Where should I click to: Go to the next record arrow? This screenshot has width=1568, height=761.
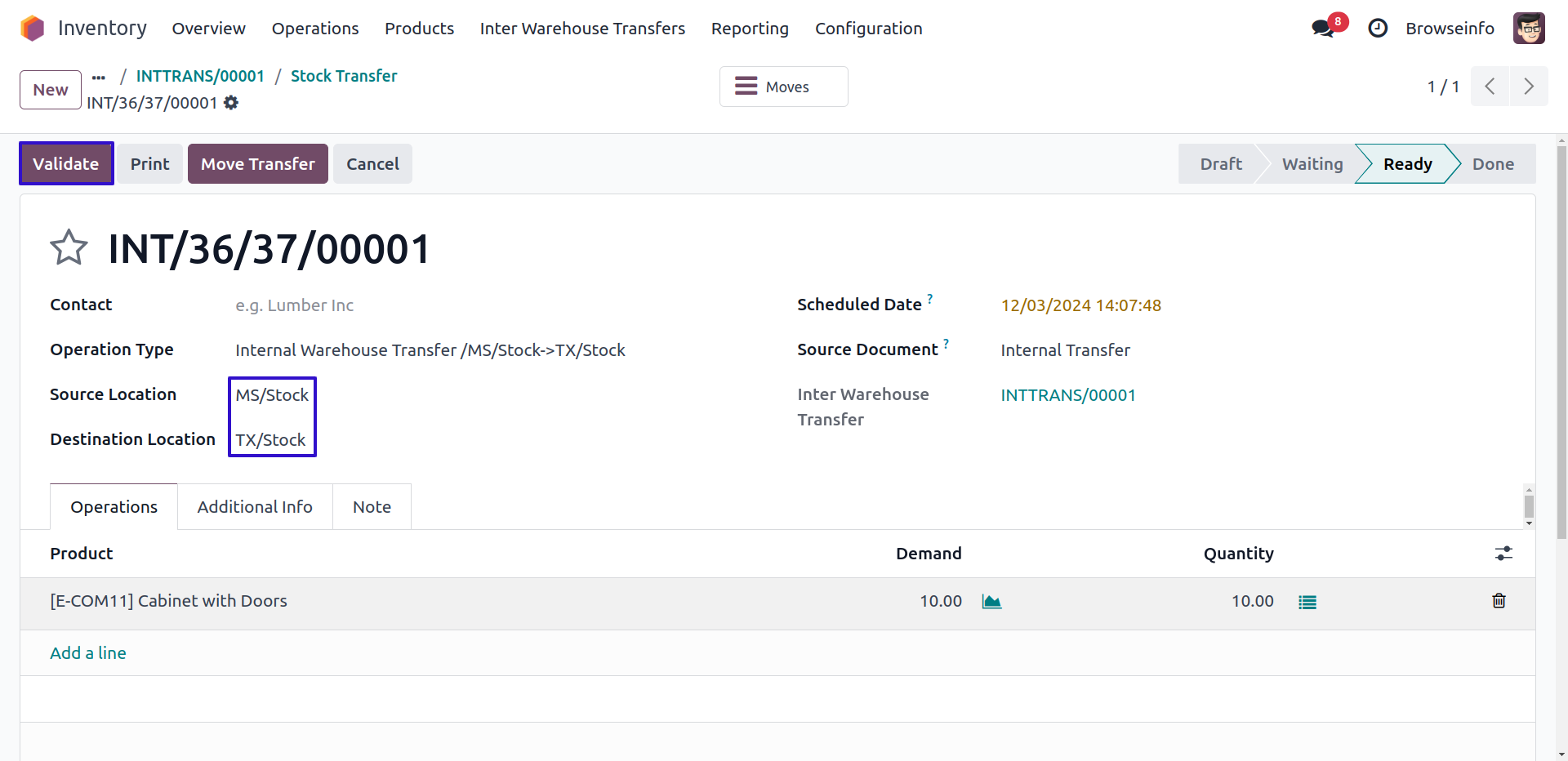tap(1529, 87)
